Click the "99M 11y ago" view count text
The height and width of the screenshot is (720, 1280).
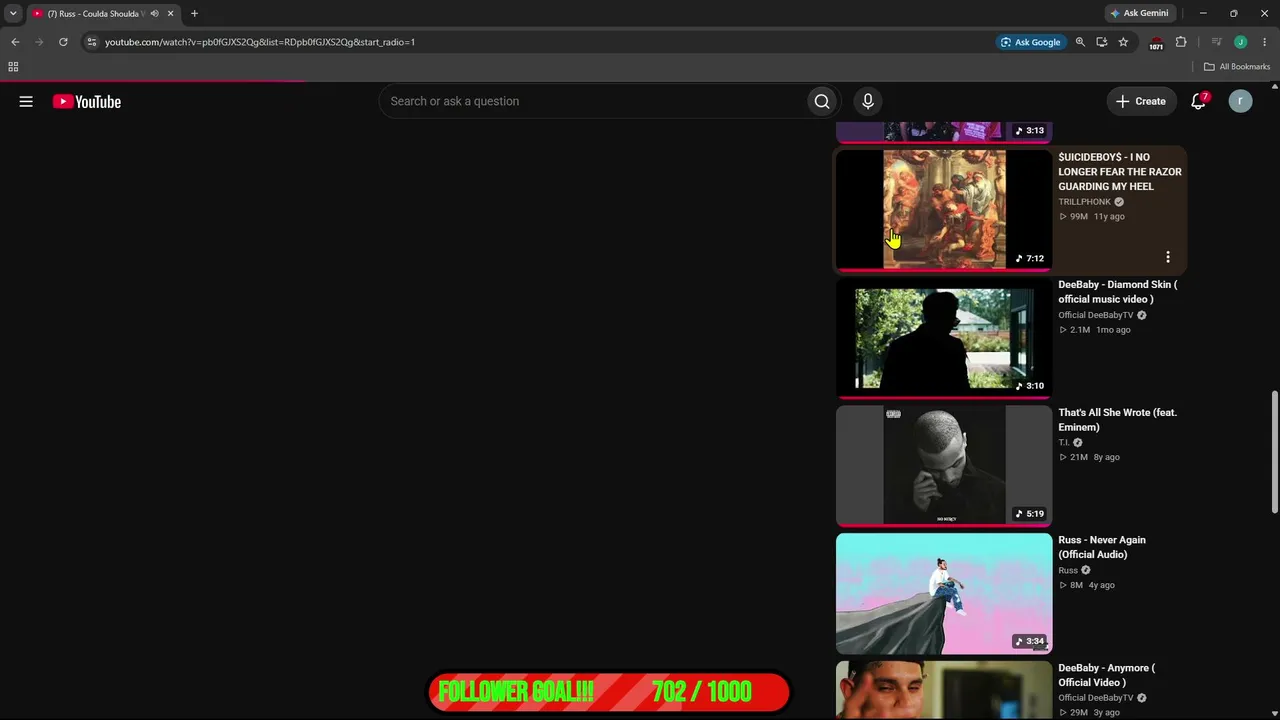point(1091,216)
